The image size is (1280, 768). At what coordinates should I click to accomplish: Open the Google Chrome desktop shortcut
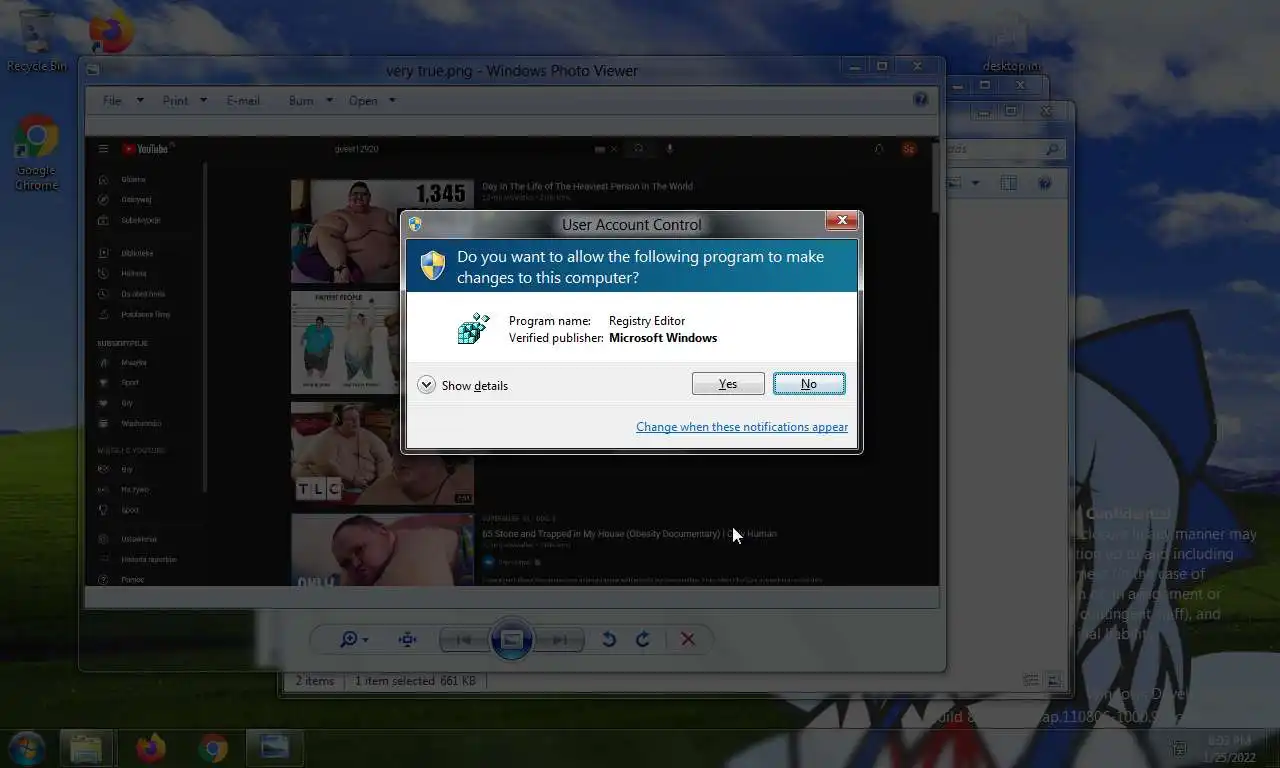coord(37,153)
